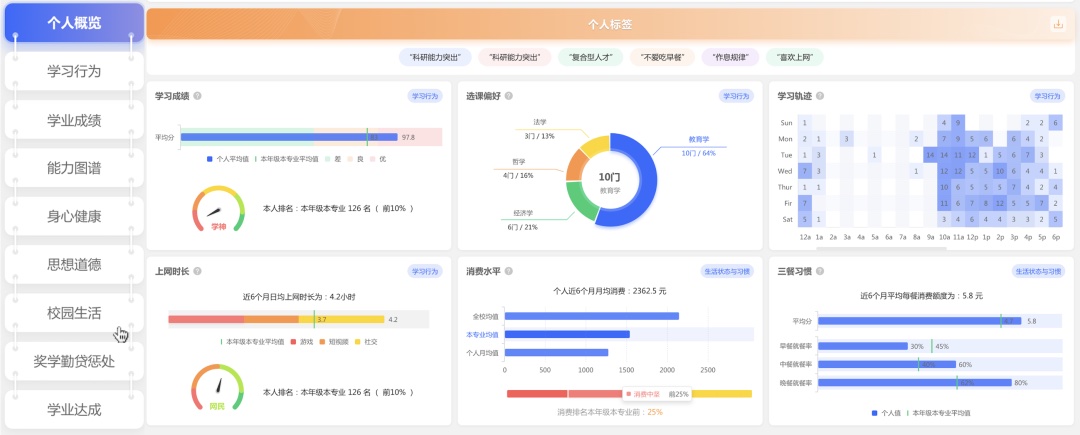The image size is (1080, 435).
Task: Click help icon beside 三餐习惯 title
Action: (x=820, y=271)
